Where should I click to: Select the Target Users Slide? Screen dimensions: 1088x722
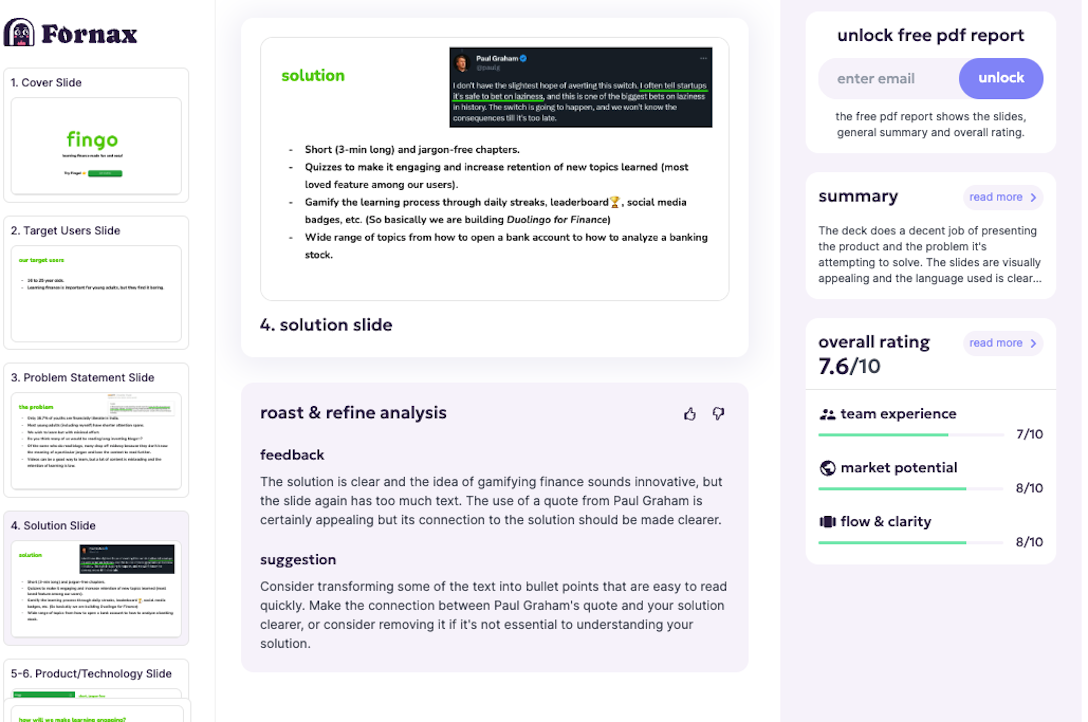point(96,293)
